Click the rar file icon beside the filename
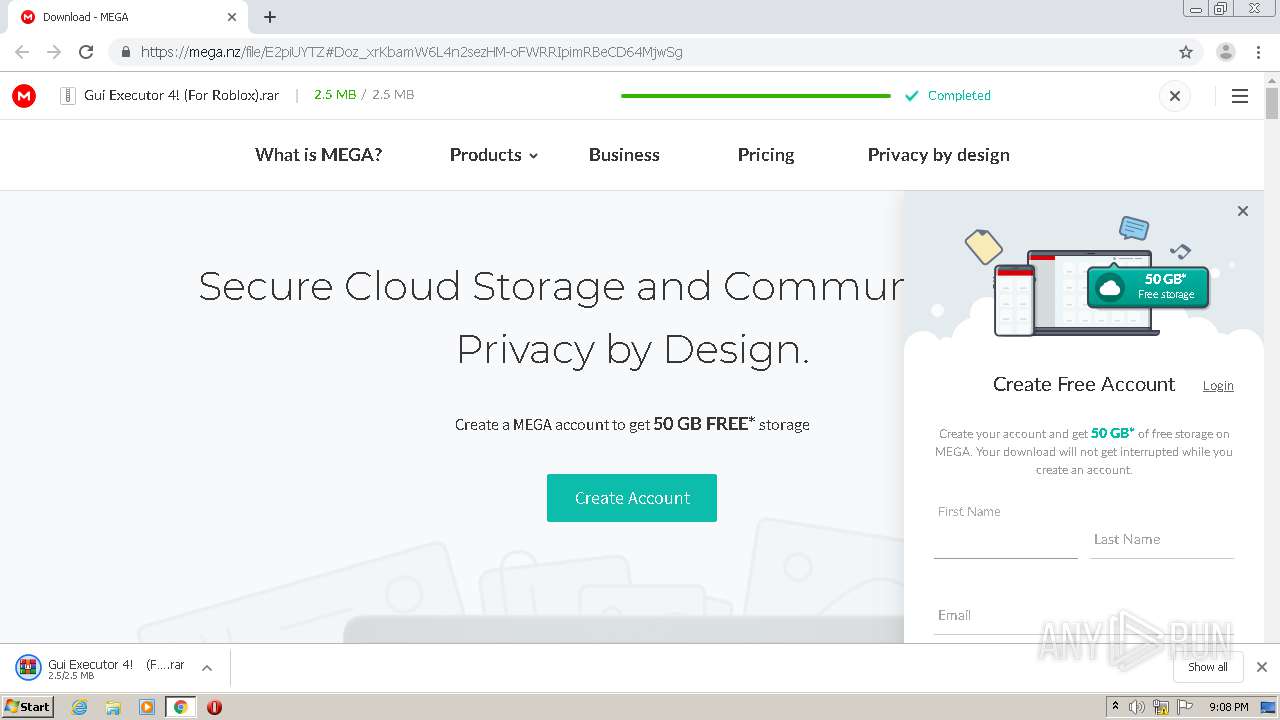 tap(68, 96)
